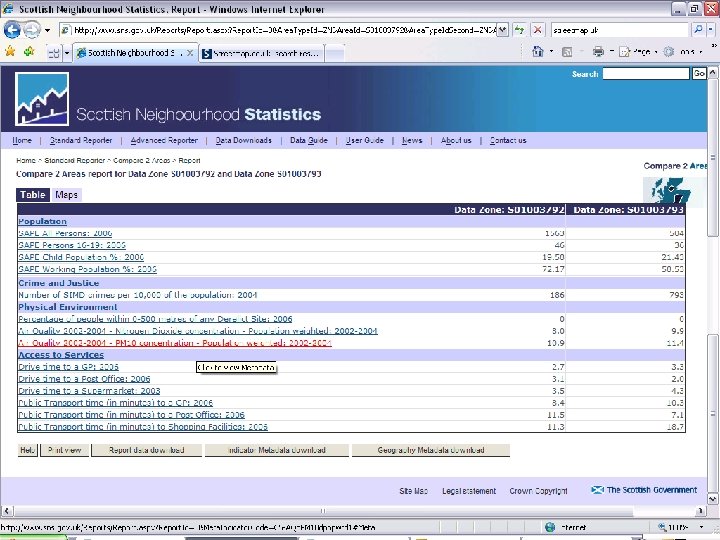Click the Home page icon in toolbar
Screen dimensions: 720x540
[x=538, y=51]
